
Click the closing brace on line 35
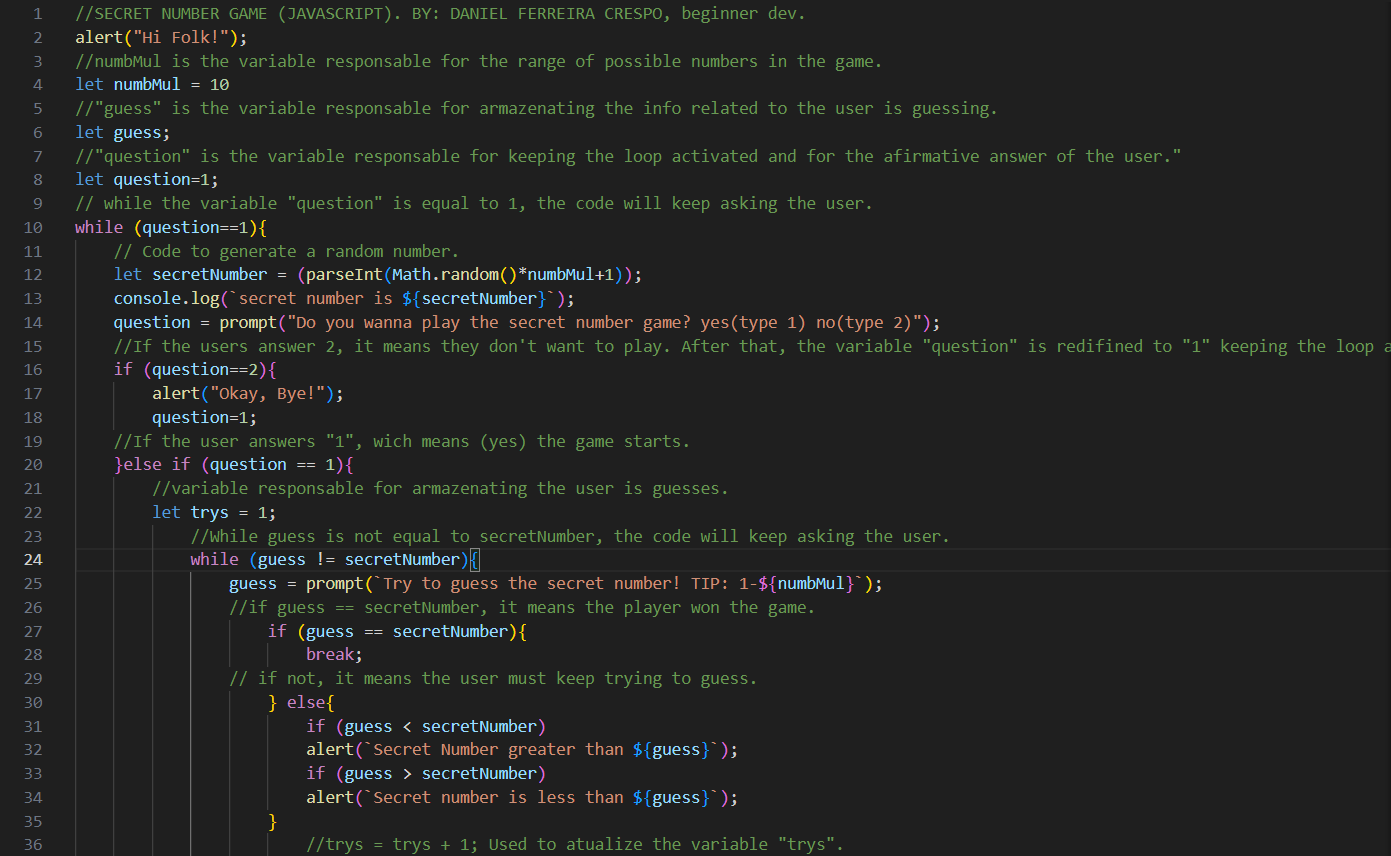(x=273, y=822)
